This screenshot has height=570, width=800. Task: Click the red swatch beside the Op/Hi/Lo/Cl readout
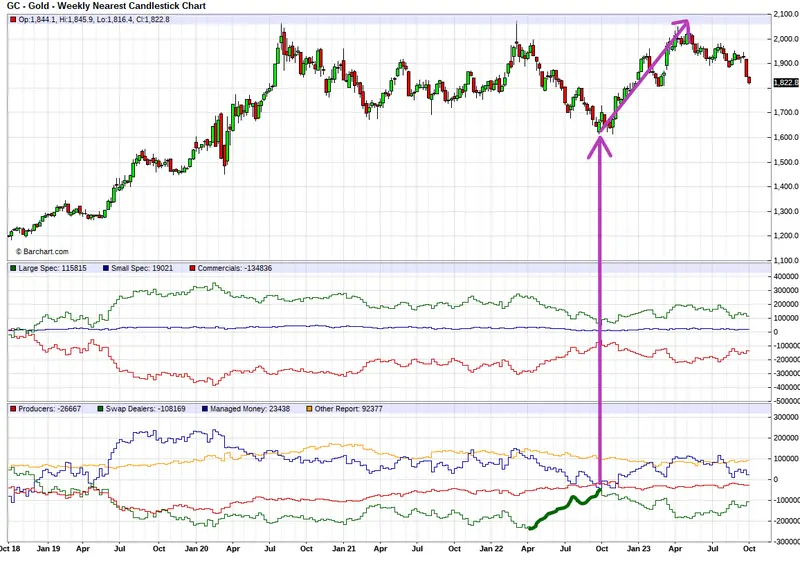pos(13,20)
